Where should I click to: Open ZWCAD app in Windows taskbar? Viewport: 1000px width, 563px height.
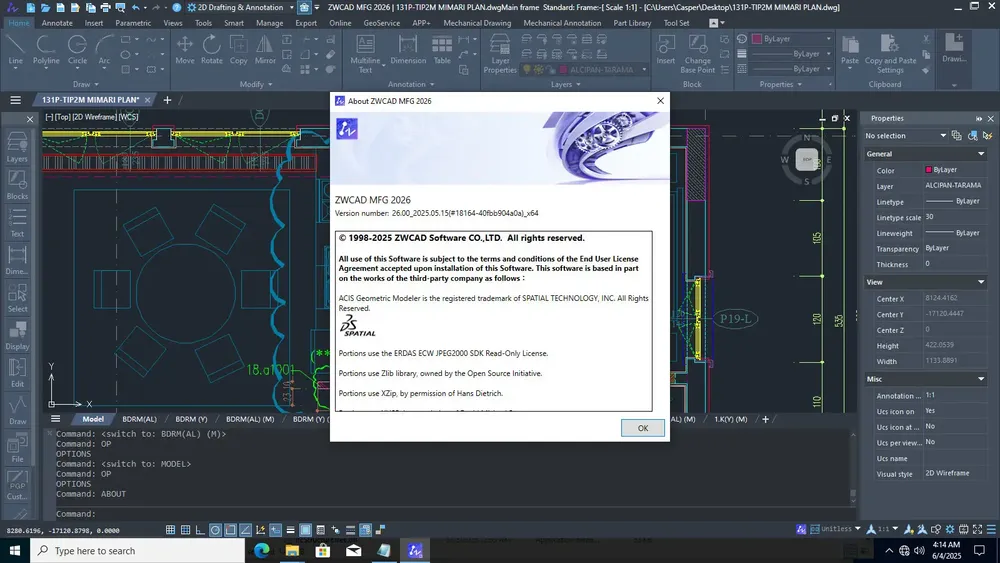415,550
